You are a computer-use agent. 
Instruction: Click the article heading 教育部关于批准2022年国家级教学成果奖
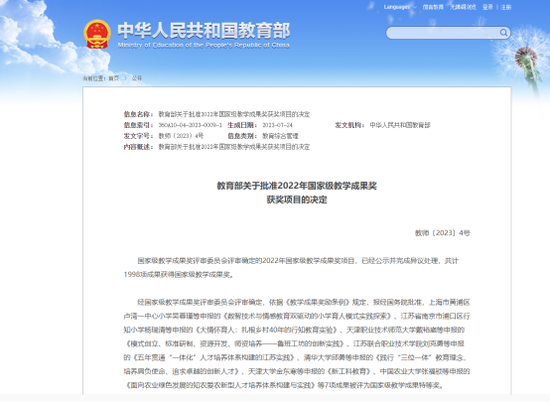tap(297, 186)
